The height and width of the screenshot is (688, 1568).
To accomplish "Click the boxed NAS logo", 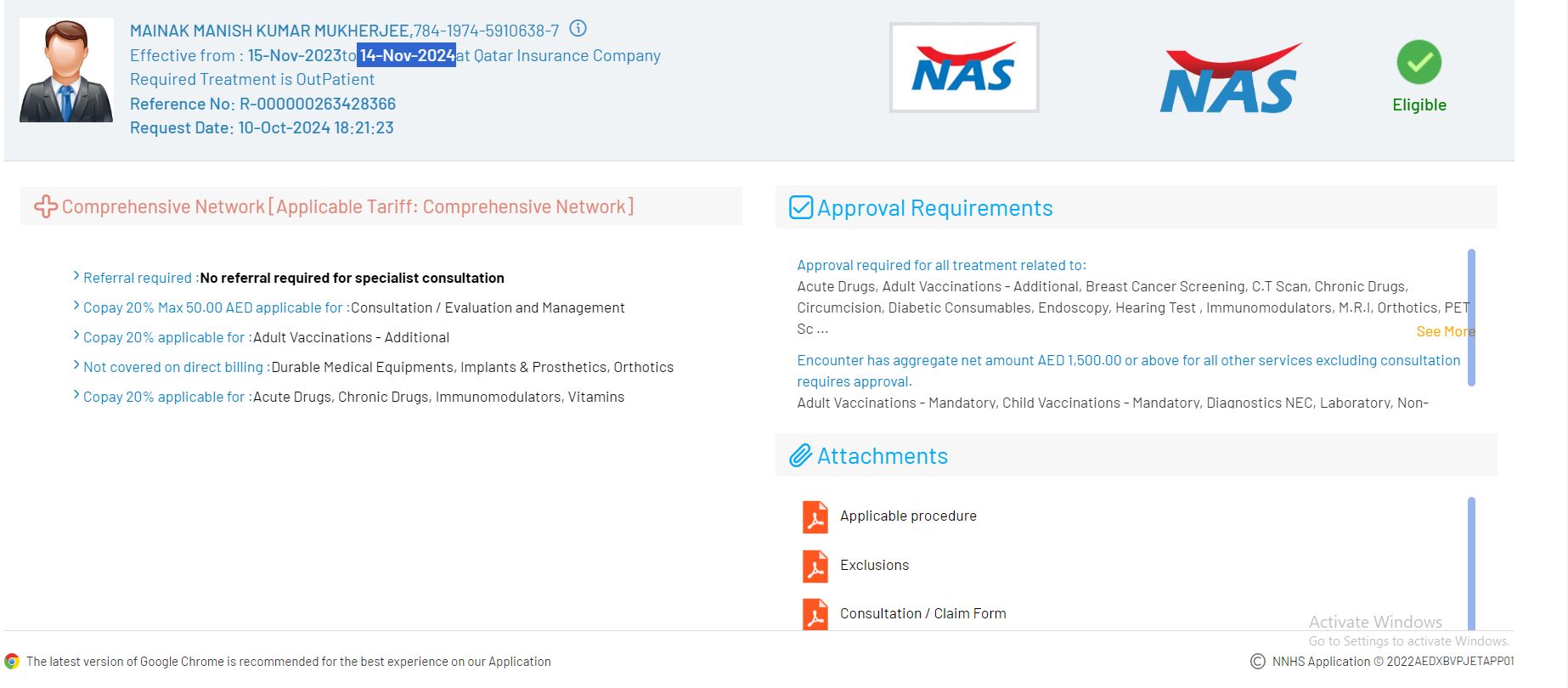I will 964,68.
